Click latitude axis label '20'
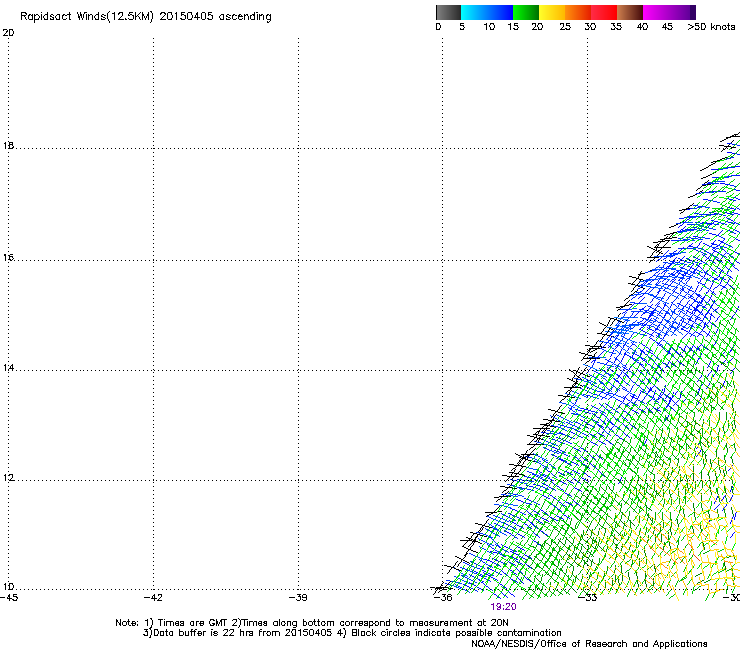The width and height of the screenshot is (740, 650). 8,33
